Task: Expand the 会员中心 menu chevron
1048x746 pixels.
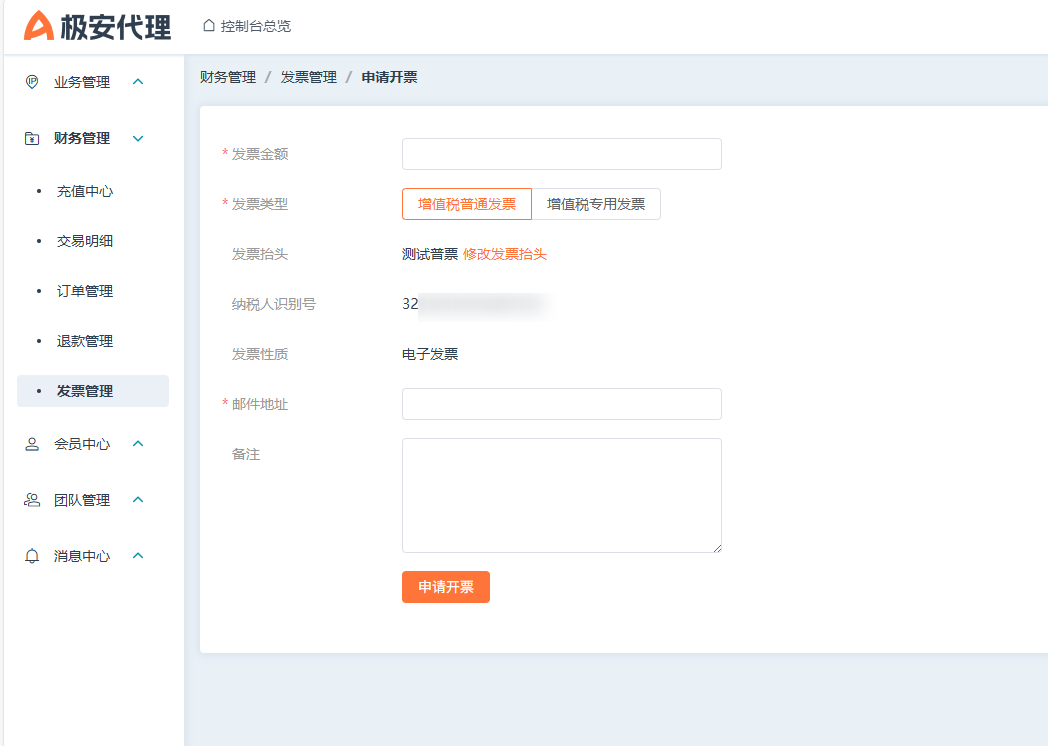Action: 138,444
